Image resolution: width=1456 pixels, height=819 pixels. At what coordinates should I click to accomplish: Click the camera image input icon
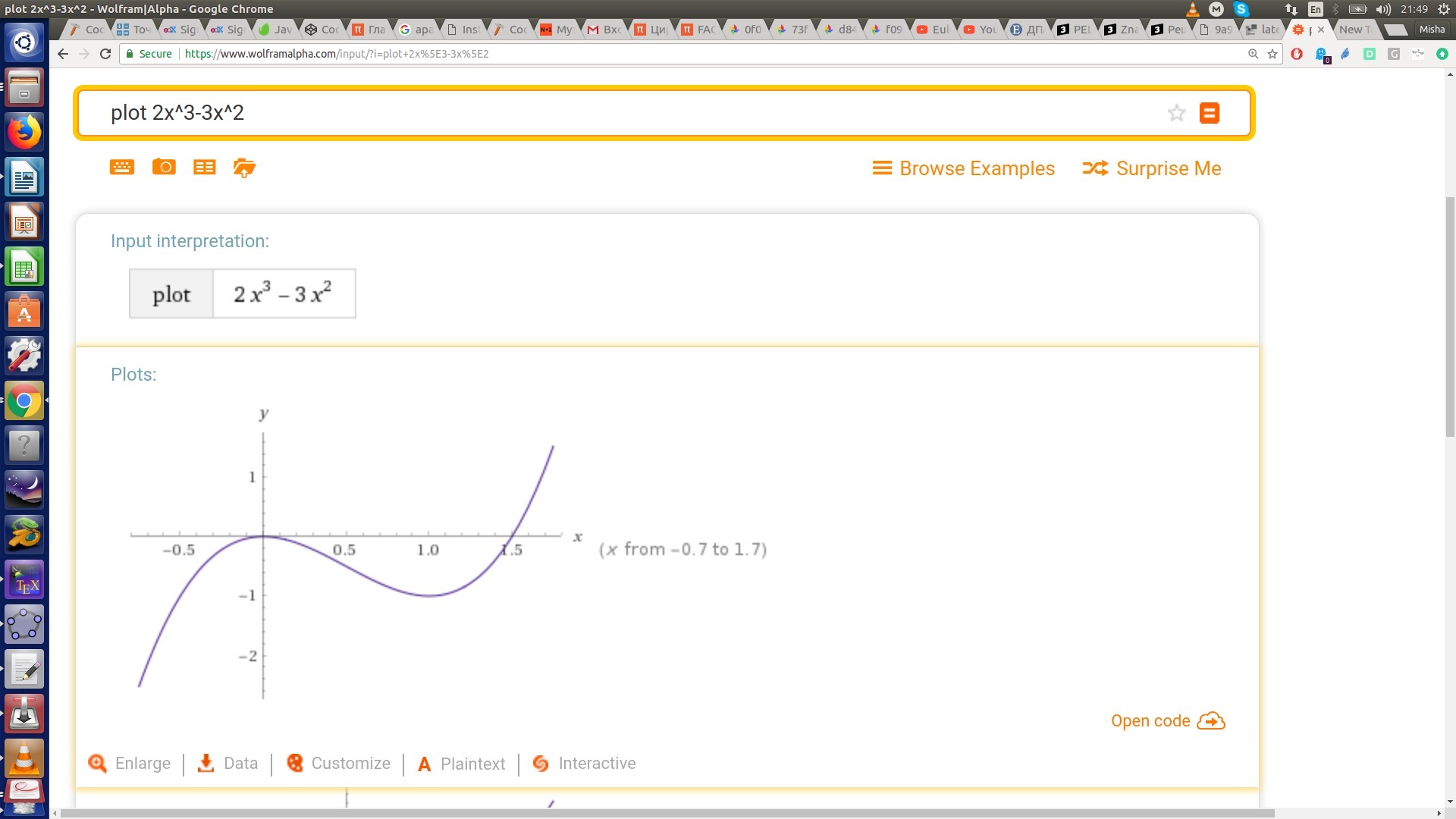(x=164, y=167)
